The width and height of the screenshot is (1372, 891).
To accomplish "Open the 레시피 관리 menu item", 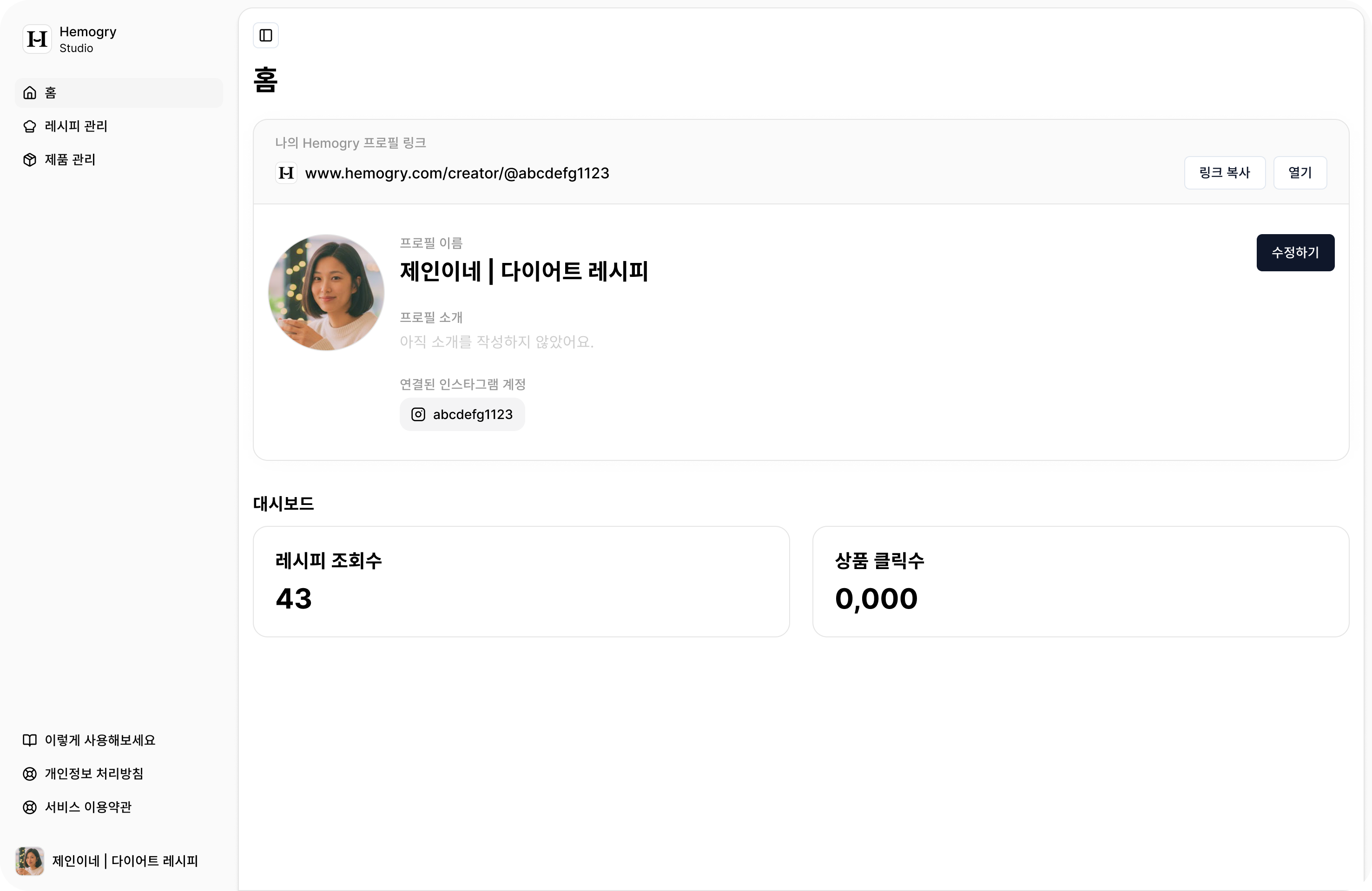I will (x=76, y=126).
